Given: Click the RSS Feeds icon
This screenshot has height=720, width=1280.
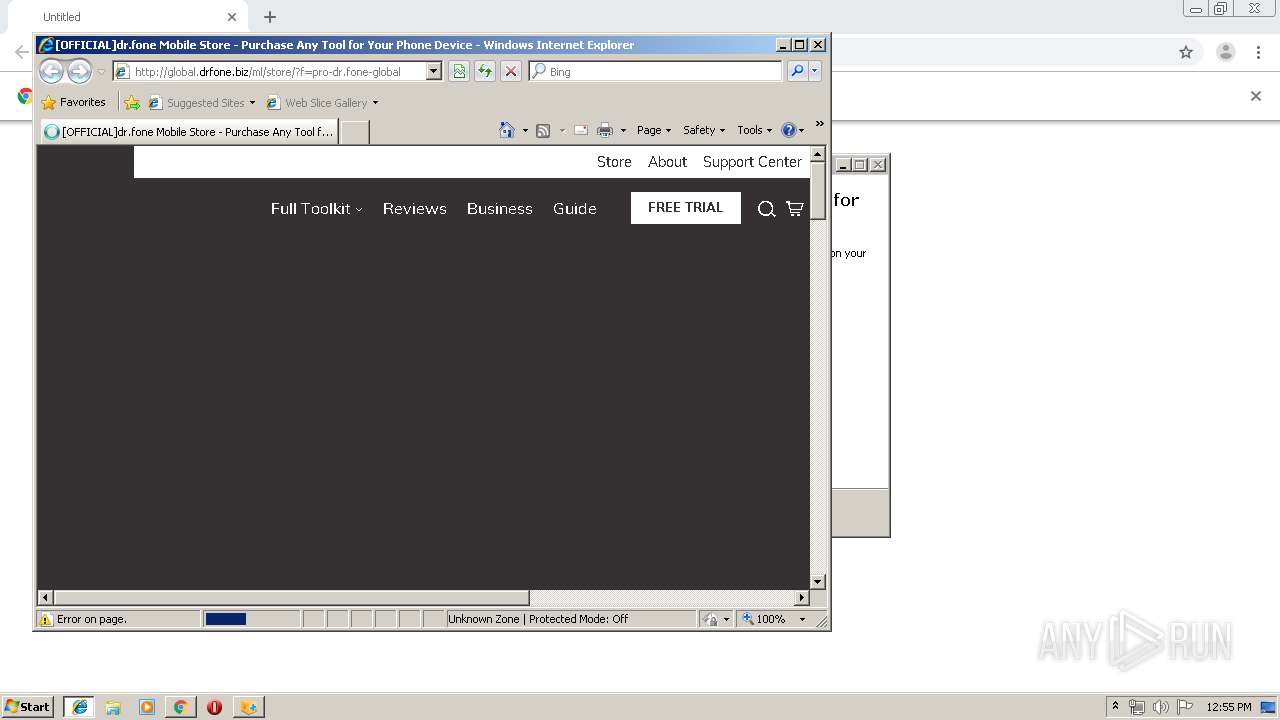Looking at the screenshot, I should pyautogui.click(x=543, y=130).
